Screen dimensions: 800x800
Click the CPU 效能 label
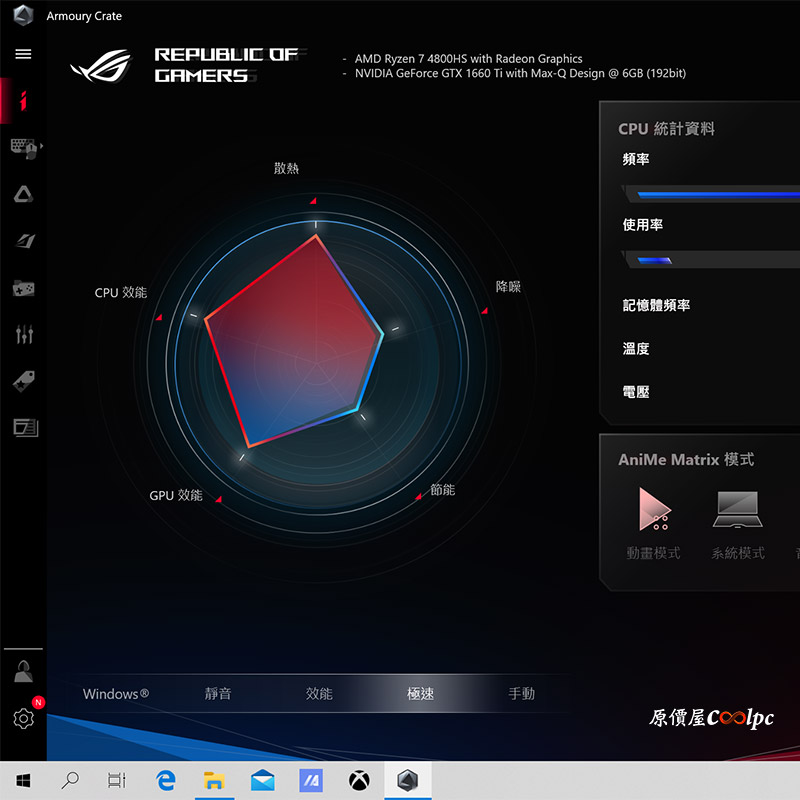[x=121, y=292]
